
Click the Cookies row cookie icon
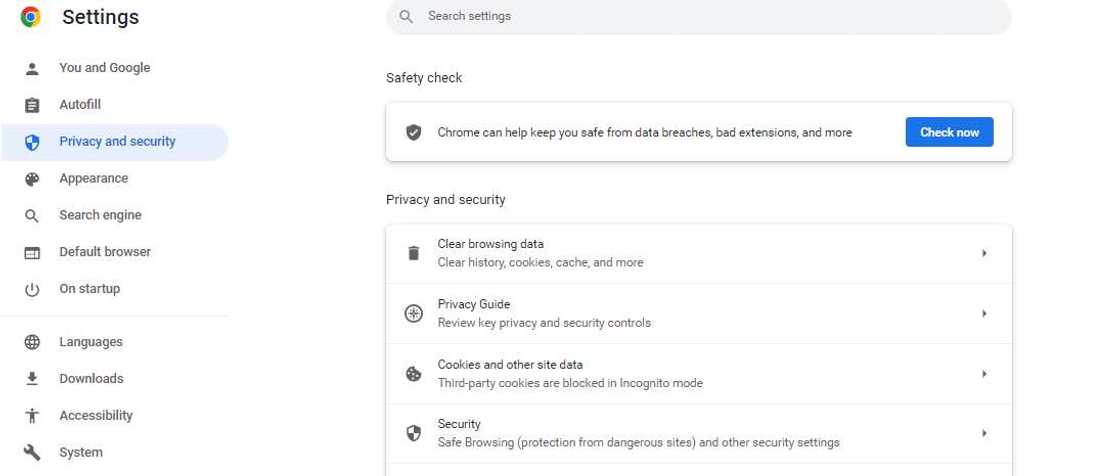tap(413, 374)
